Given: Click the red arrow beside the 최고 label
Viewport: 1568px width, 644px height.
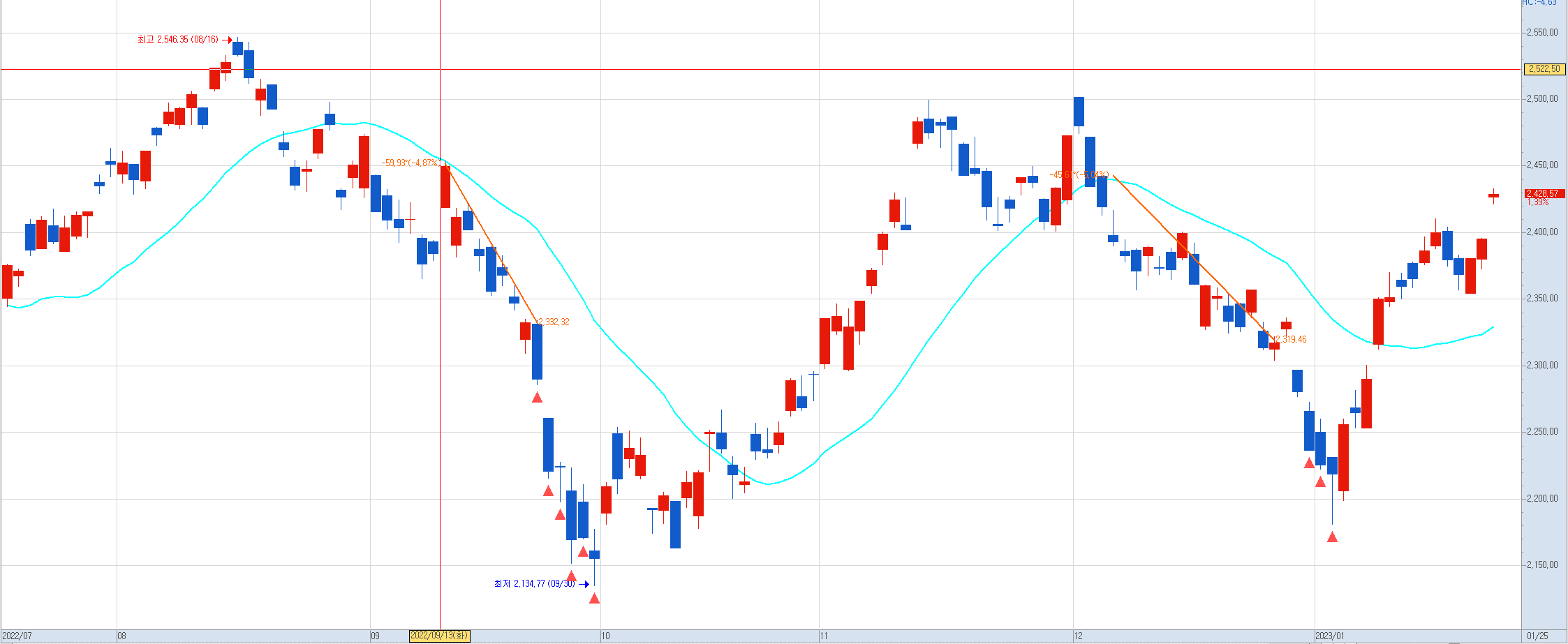Looking at the screenshot, I should [x=227, y=40].
